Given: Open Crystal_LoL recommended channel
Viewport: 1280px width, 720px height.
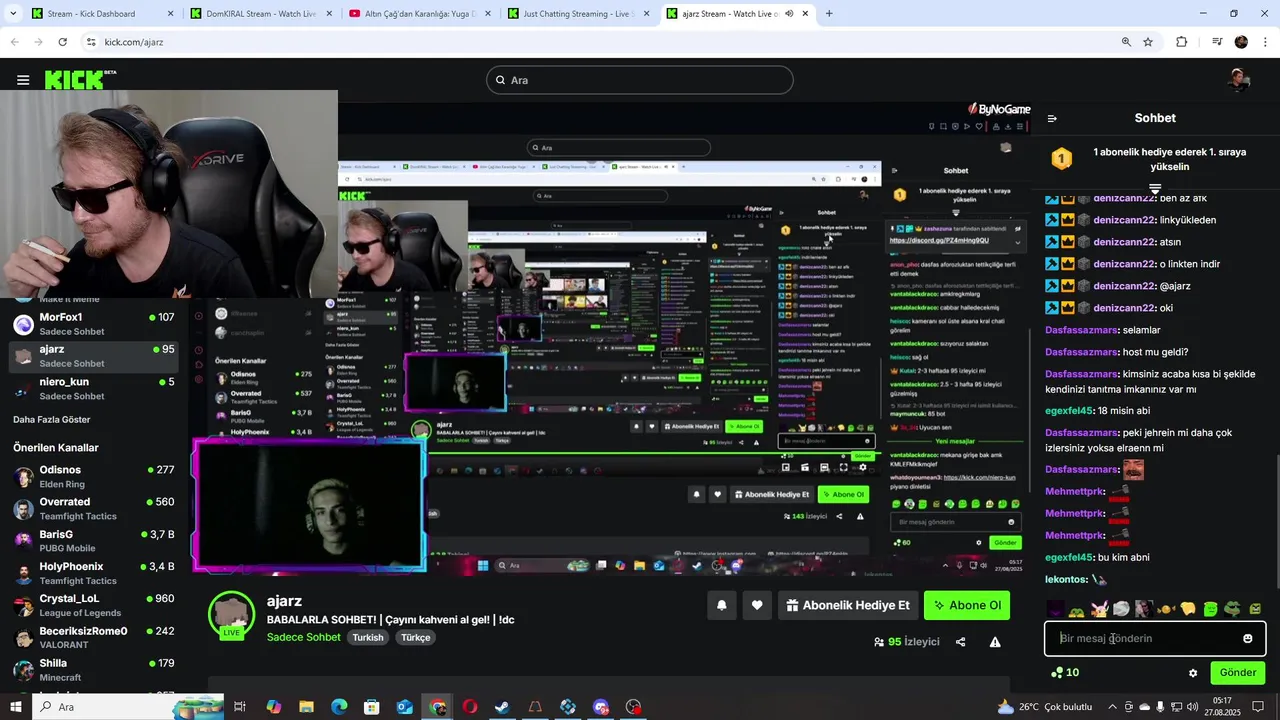Looking at the screenshot, I should pyautogui.click(x=95, y=606).
